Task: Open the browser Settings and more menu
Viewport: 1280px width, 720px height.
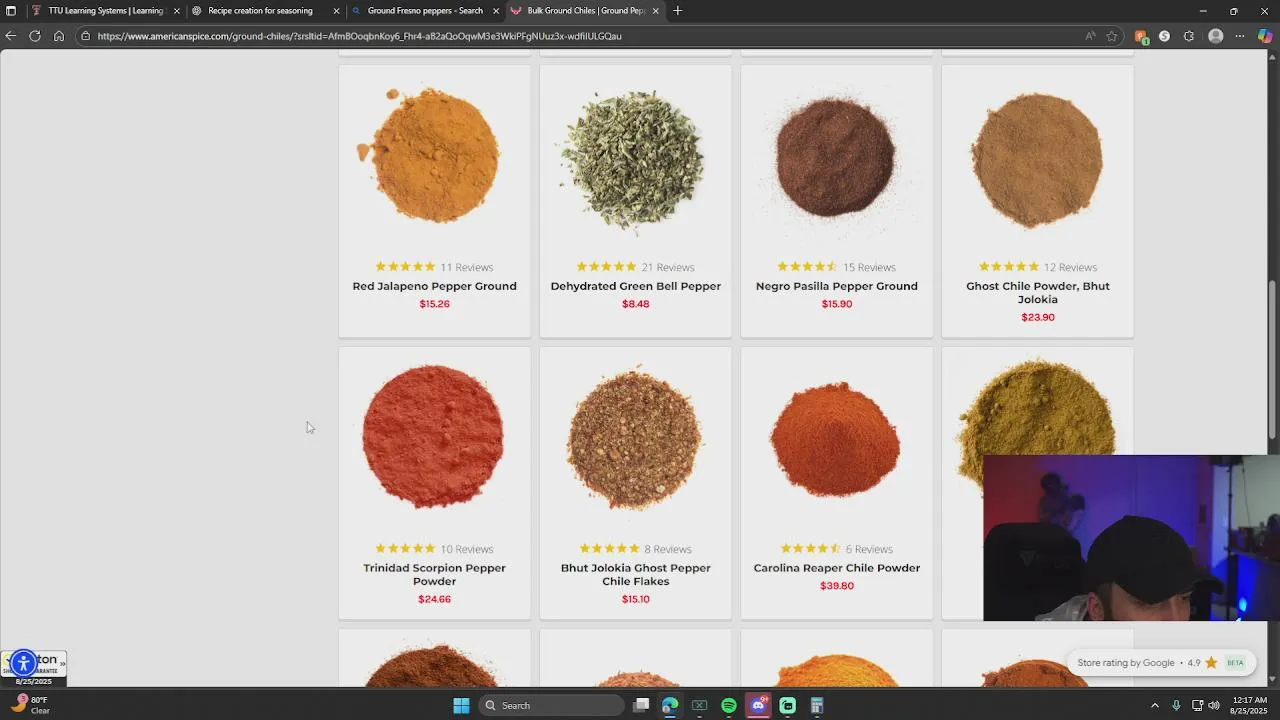Action: pos(1240,36)
